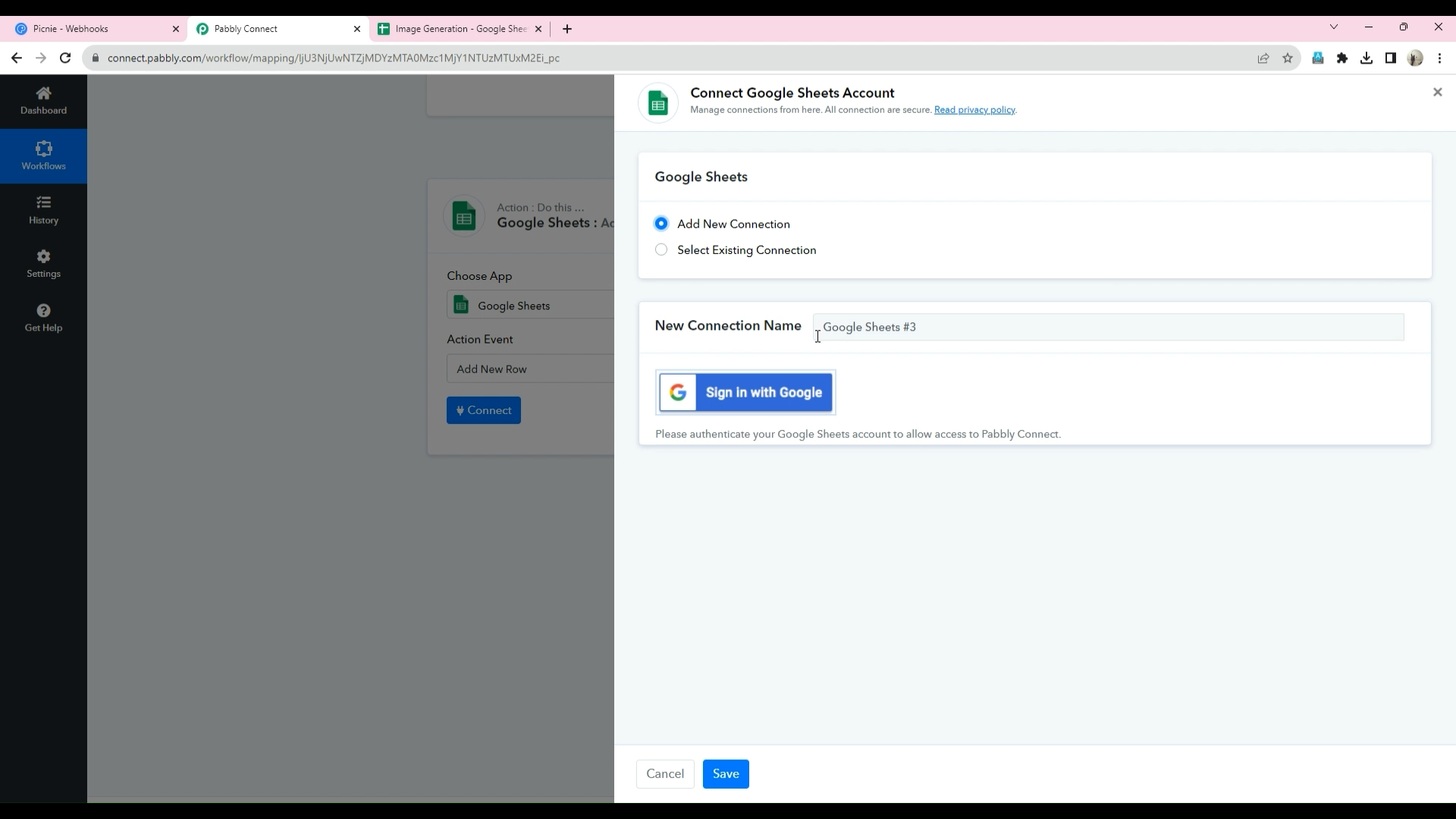Image resolution: width=1456 pixels, height=819 pixels.
Task: Go to Workflows in sidebar
Action: 43,155
